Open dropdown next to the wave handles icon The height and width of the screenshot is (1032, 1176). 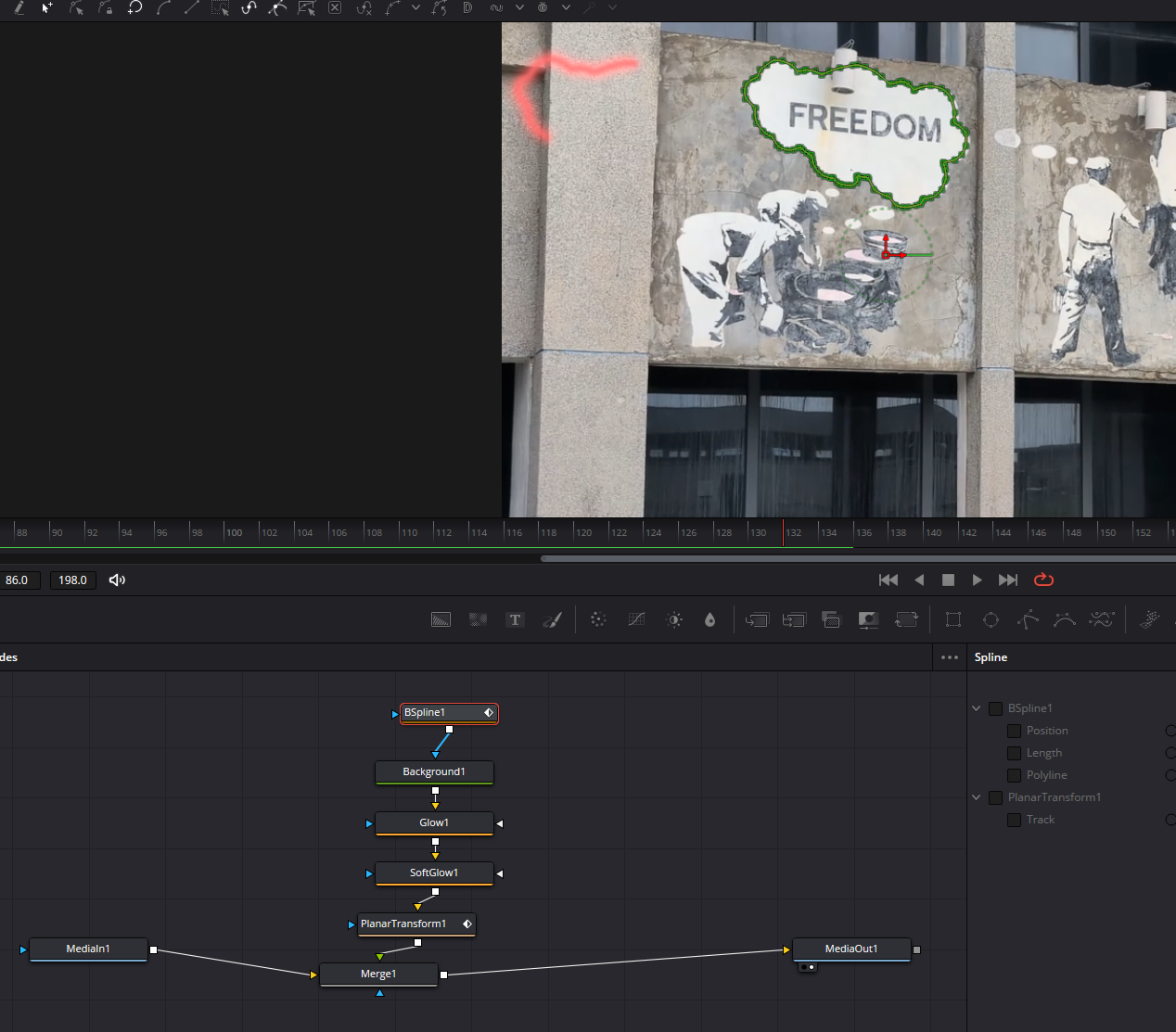[x=519, y=7]
